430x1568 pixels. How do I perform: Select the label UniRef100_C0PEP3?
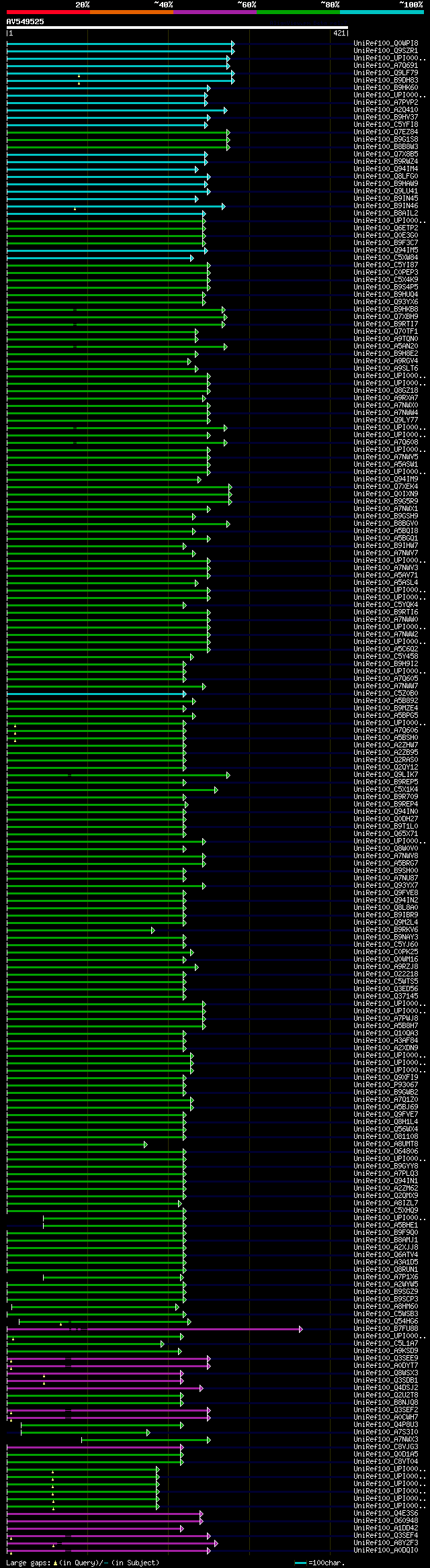386,273
